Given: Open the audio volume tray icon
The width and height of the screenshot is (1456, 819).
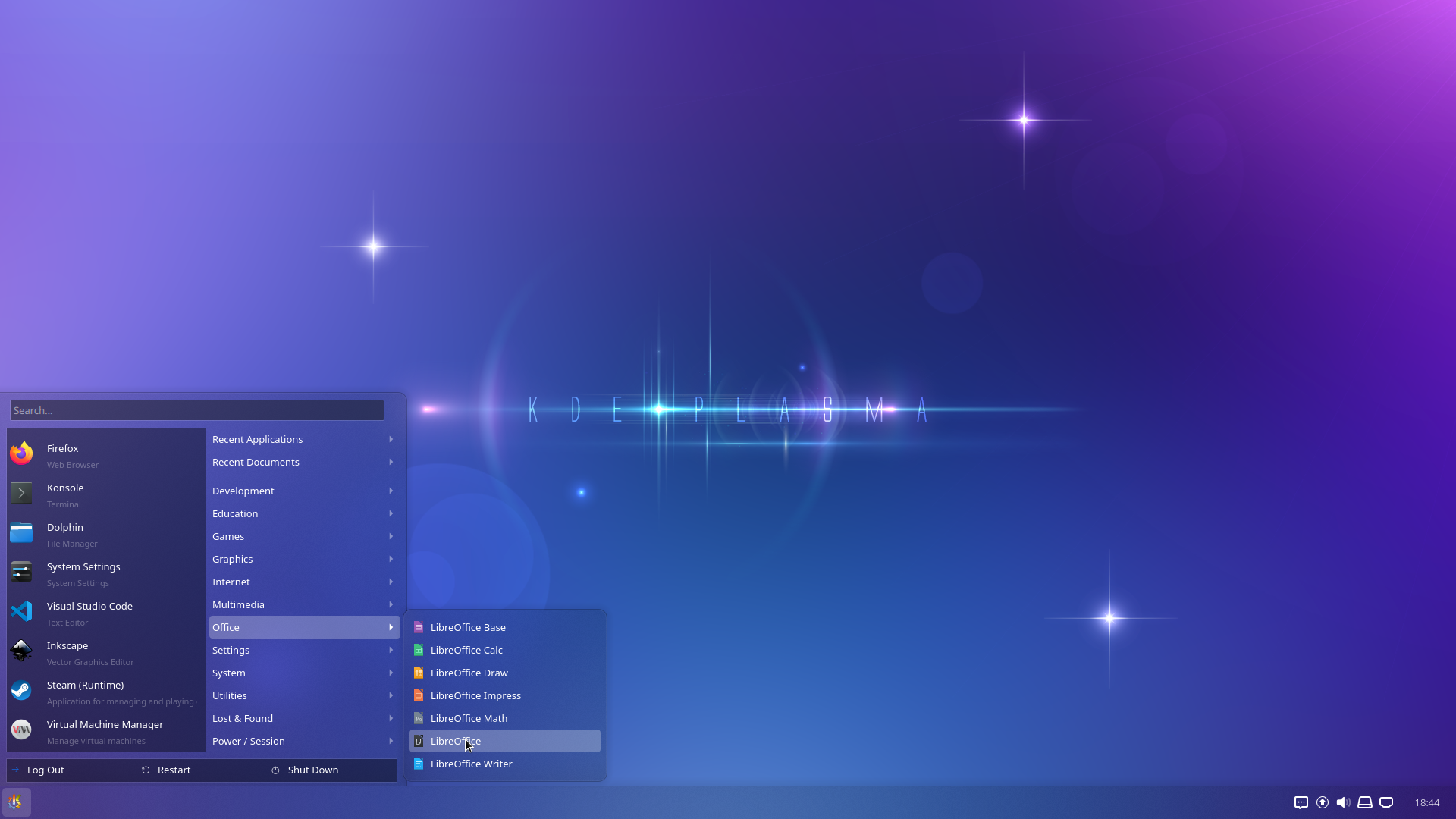Looking at the screenshot, I should [x=1344, y=802].
